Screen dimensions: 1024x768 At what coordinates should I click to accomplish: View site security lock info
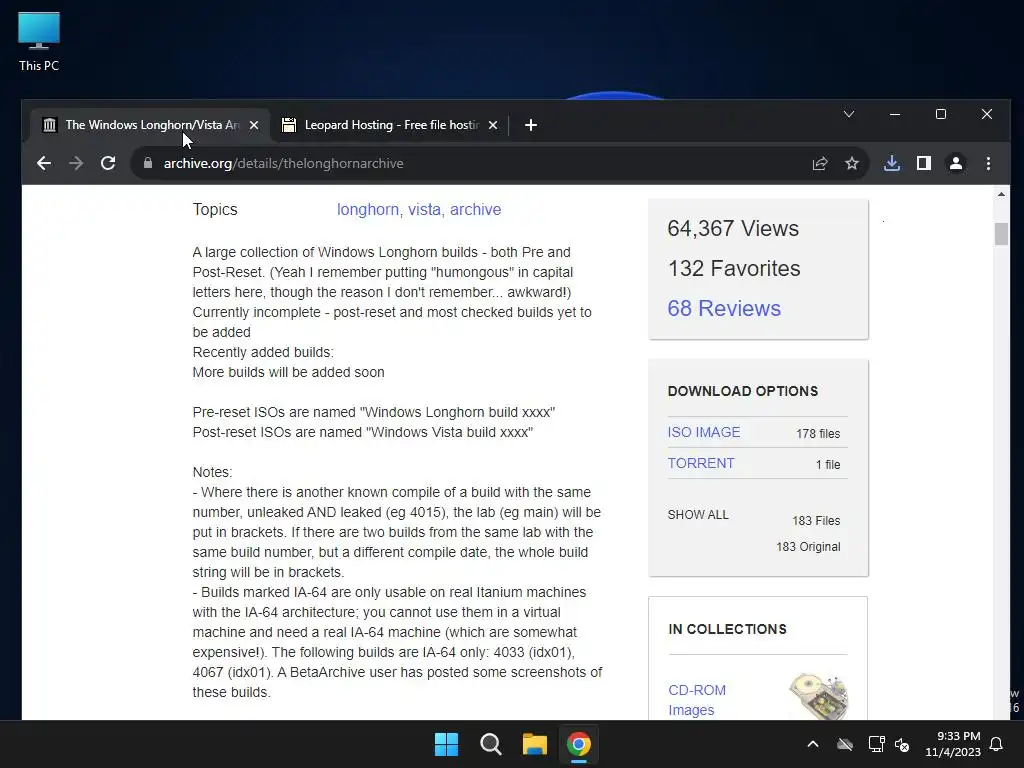coord(148,163)
